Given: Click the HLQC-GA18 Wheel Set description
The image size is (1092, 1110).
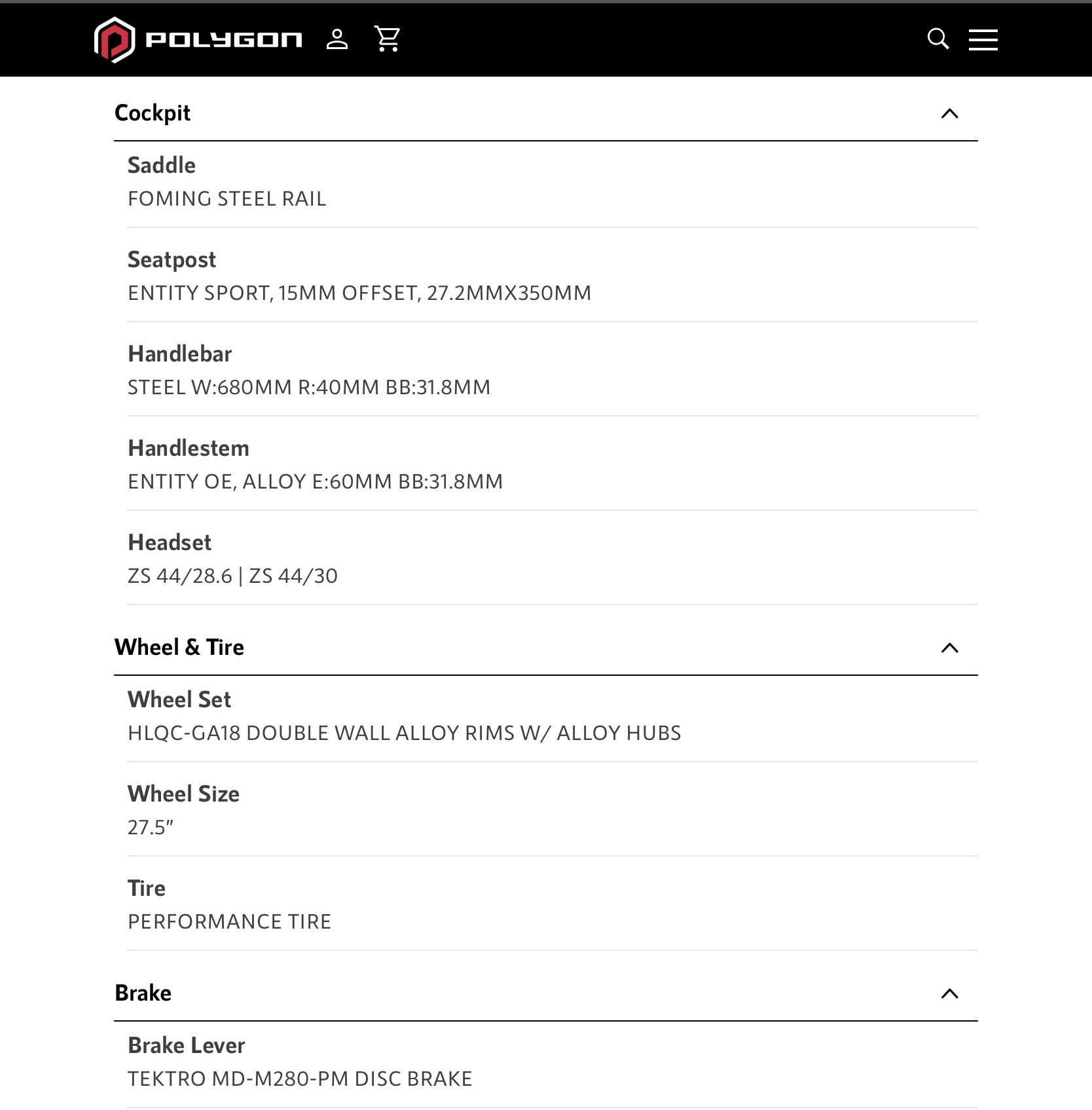Looking at the screenshot, I should tap(404, 733).
